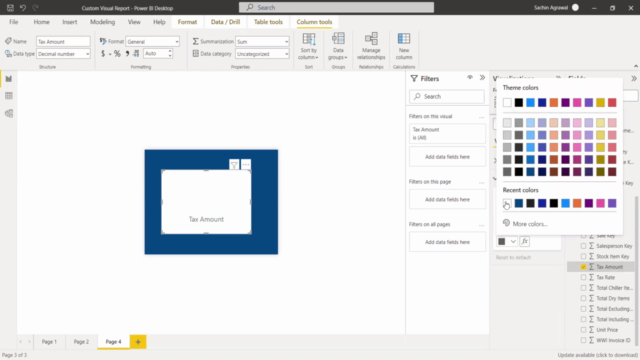Switch to the Modeling ribbon tab
Screen dimensions: 640x360
(102, 22)
